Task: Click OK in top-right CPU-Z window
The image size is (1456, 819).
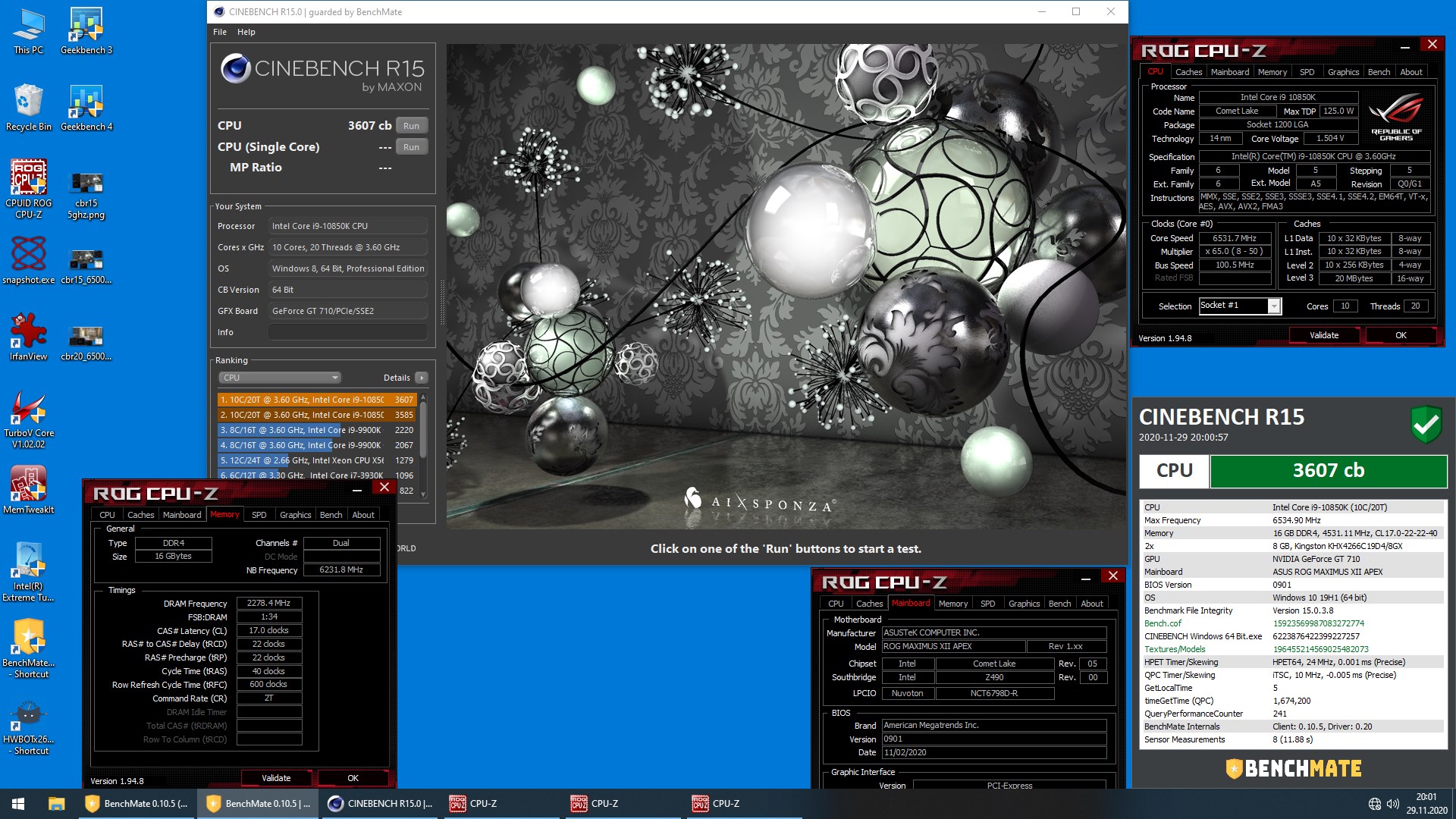Action: pyautogui.click(x=1401, y=335)
